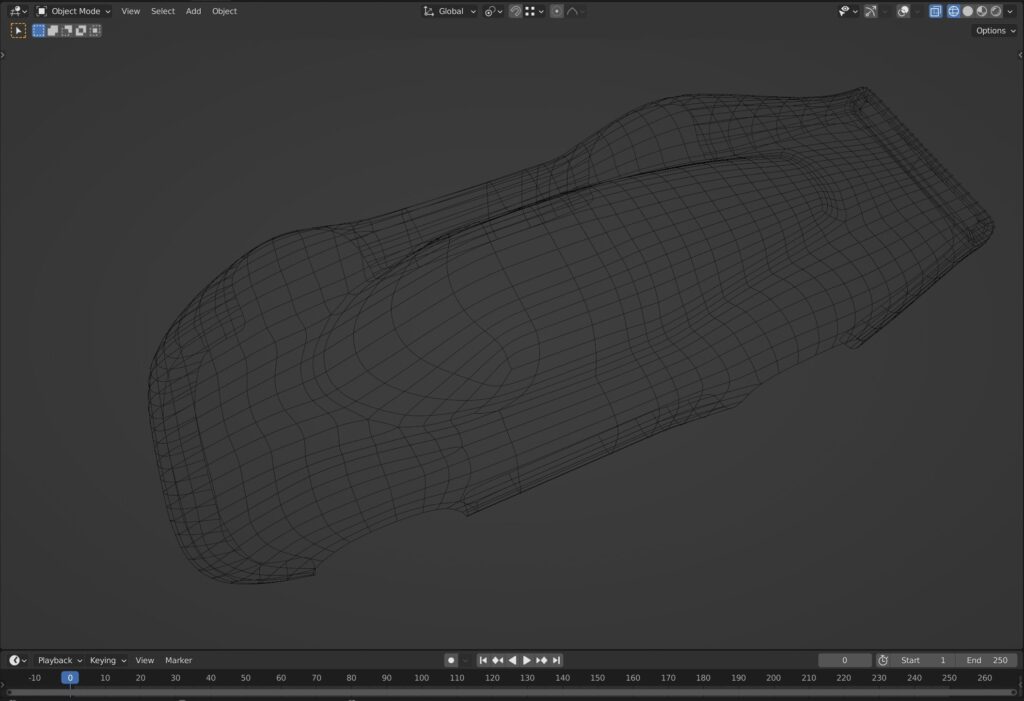
Task: Enable the snapping magnet icon
Action: tap(515, 11)
